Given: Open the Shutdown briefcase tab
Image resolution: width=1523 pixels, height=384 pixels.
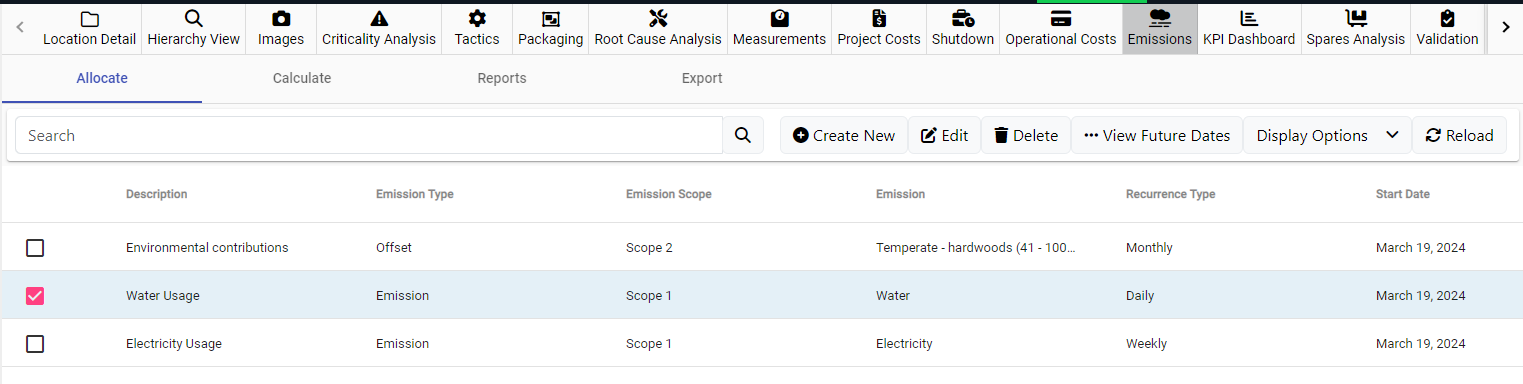Looking at the screenshot, I should tap(963, 28).
